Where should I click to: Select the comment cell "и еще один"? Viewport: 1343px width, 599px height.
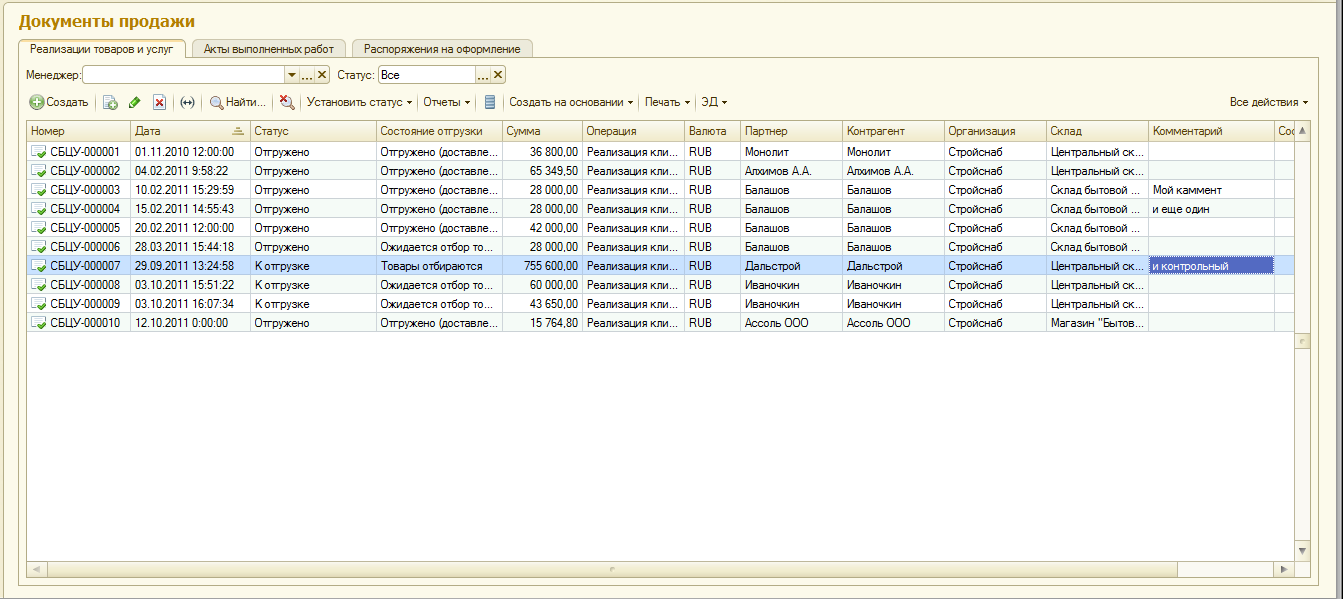[x=1211, y=209]
